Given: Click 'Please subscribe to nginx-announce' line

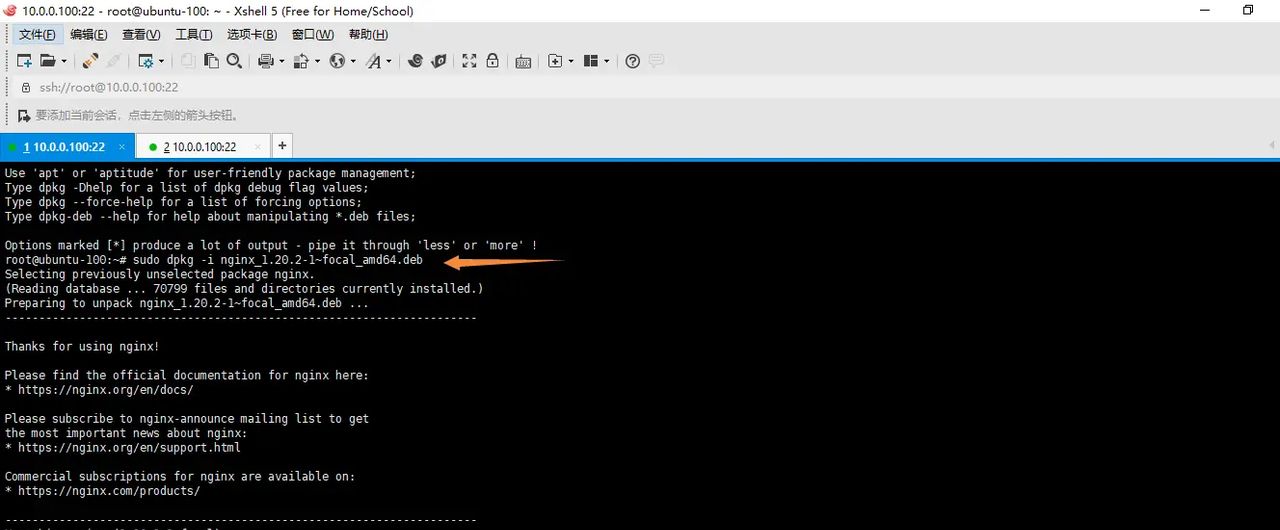Looking at the screenshot, I should tap(187, 419).
